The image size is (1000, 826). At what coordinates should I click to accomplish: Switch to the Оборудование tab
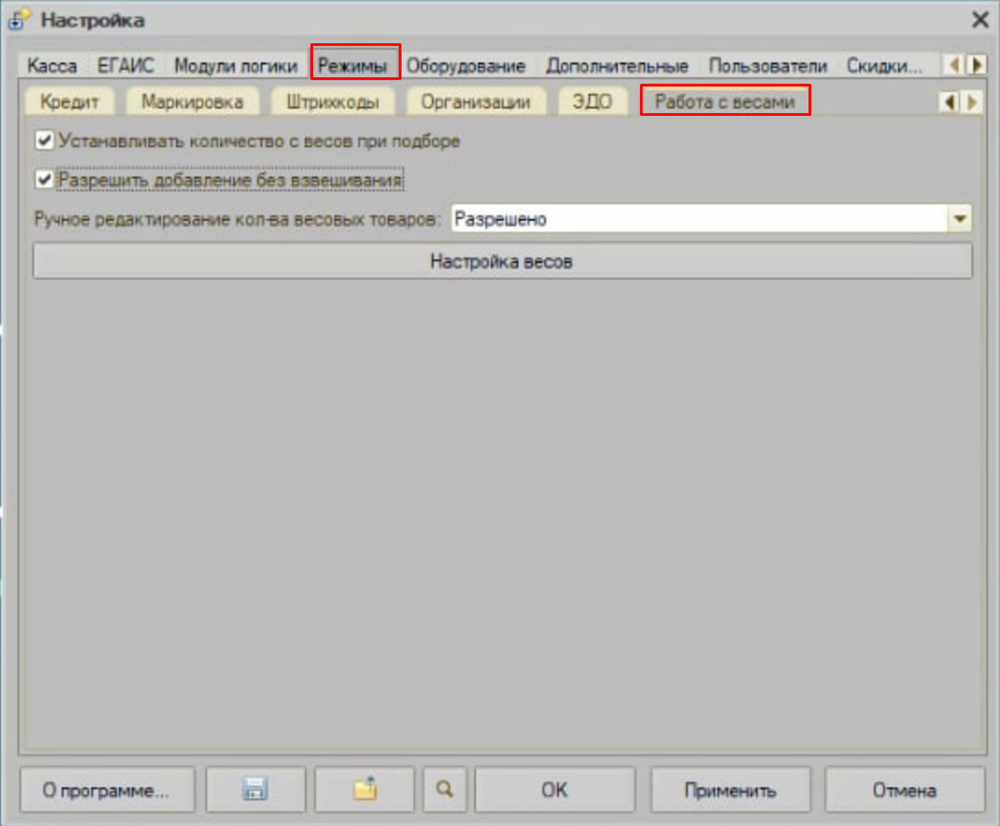pos(465,66)
